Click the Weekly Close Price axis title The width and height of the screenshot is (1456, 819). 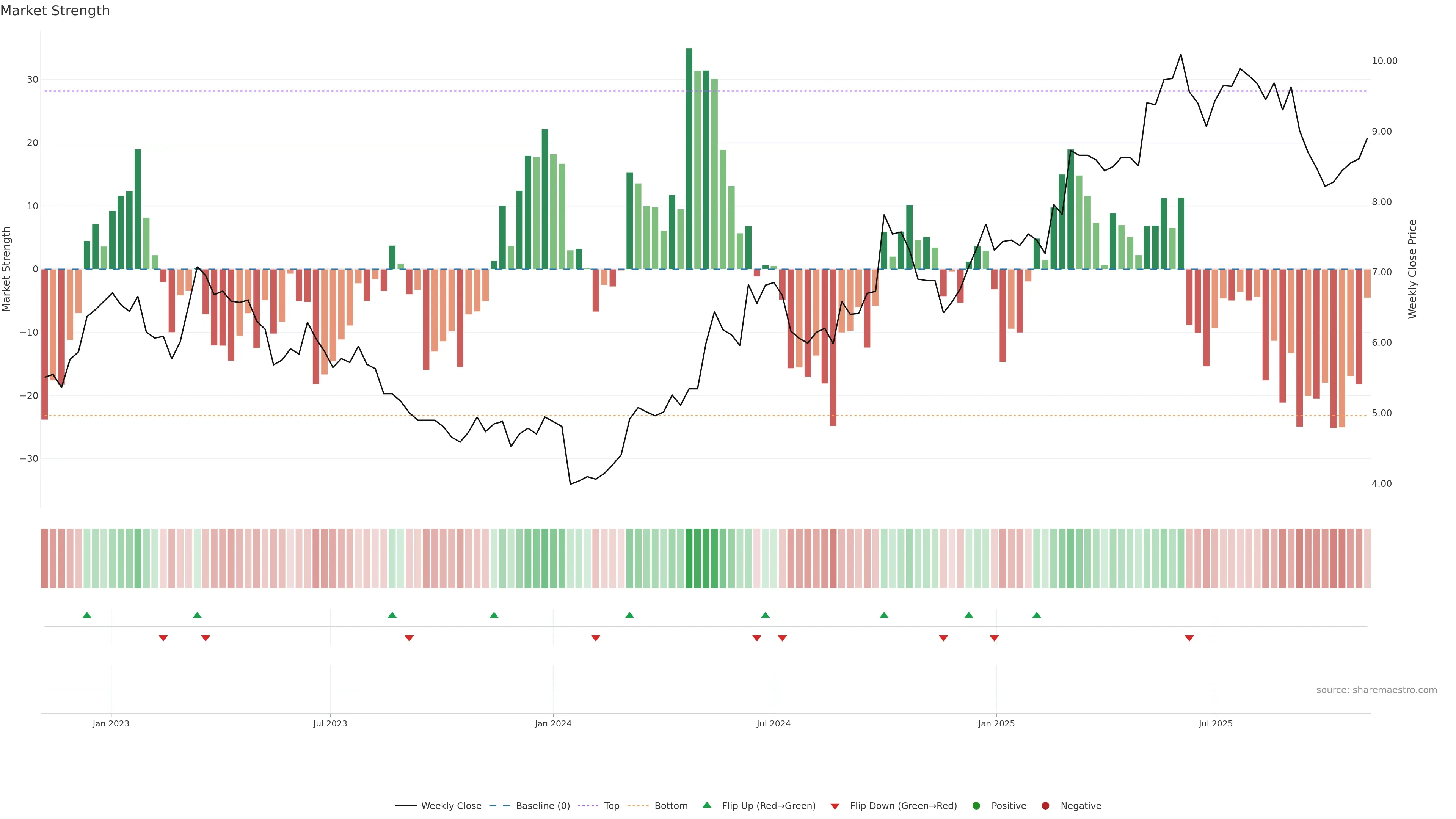1413,269
